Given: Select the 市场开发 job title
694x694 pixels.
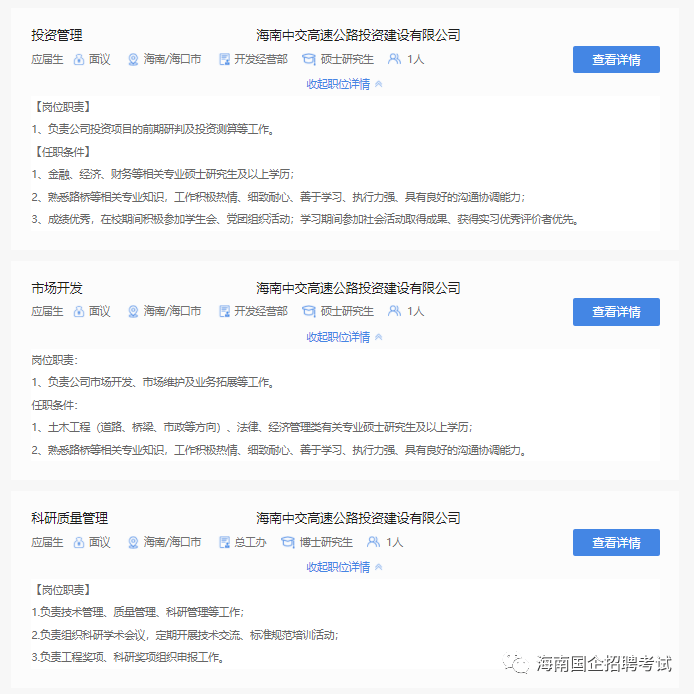Looking at the screenshot, I should point(57,288).
